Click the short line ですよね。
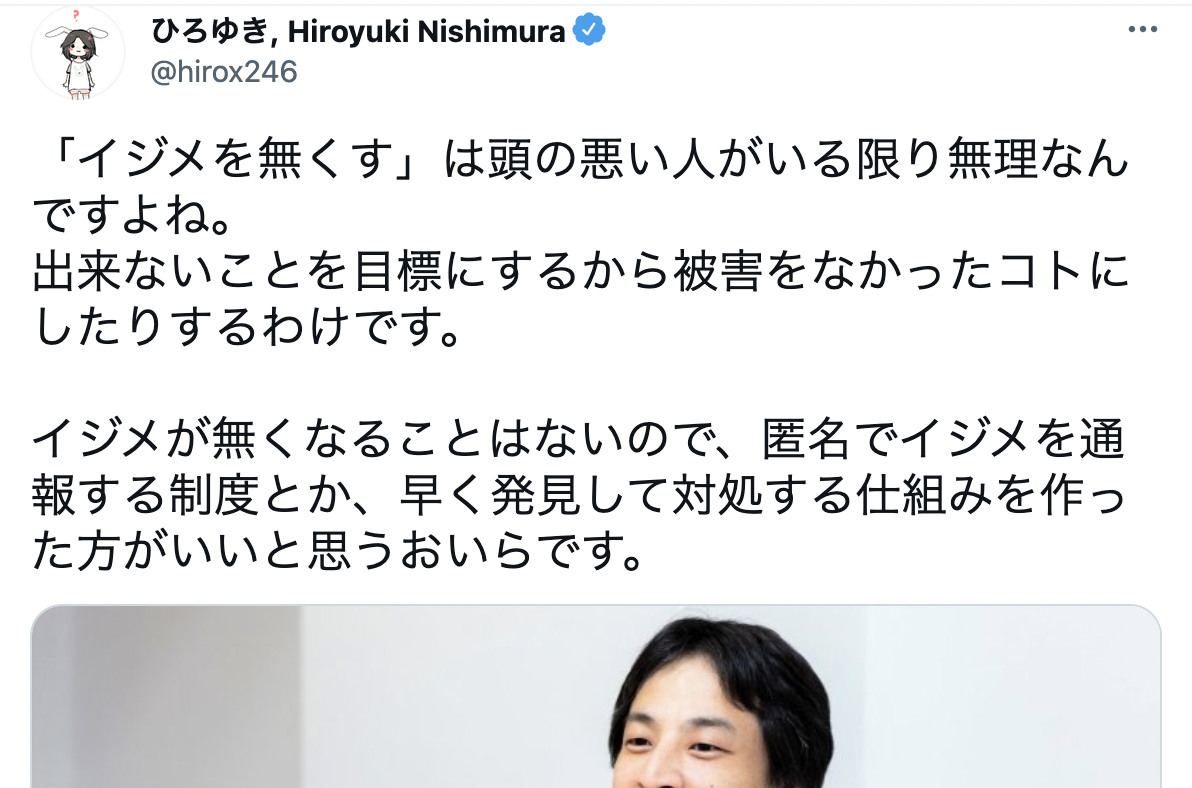This screenshot has height=788, width=1192. click(x=132, y=217)
